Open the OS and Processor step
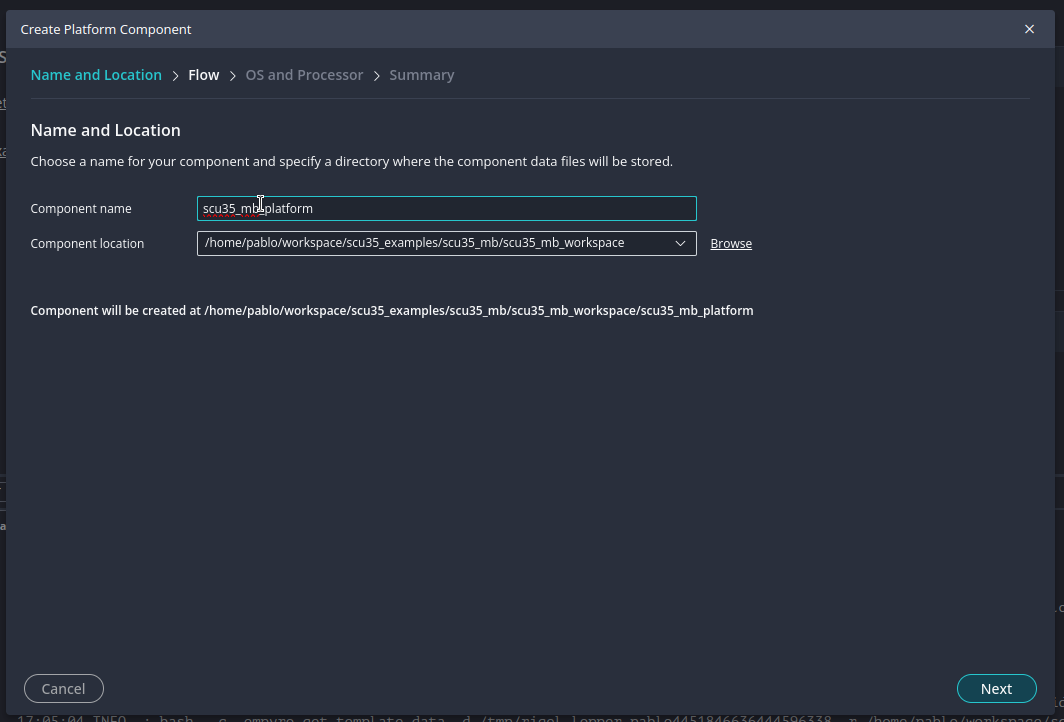This screenshot has height=722, width=1064. [304, 74]
